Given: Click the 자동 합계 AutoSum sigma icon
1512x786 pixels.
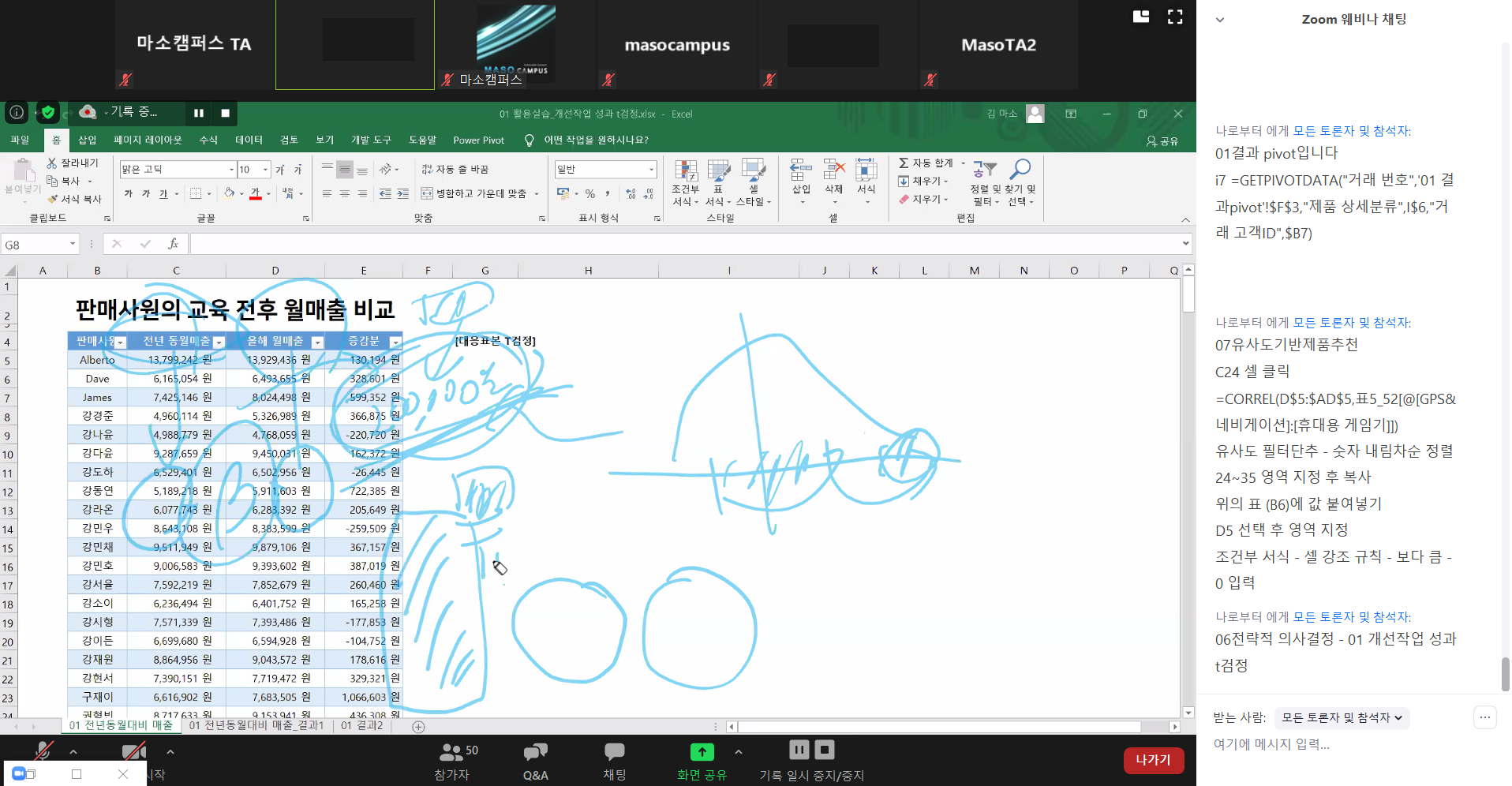Looking at the screenshot, I should click(904, 163).
